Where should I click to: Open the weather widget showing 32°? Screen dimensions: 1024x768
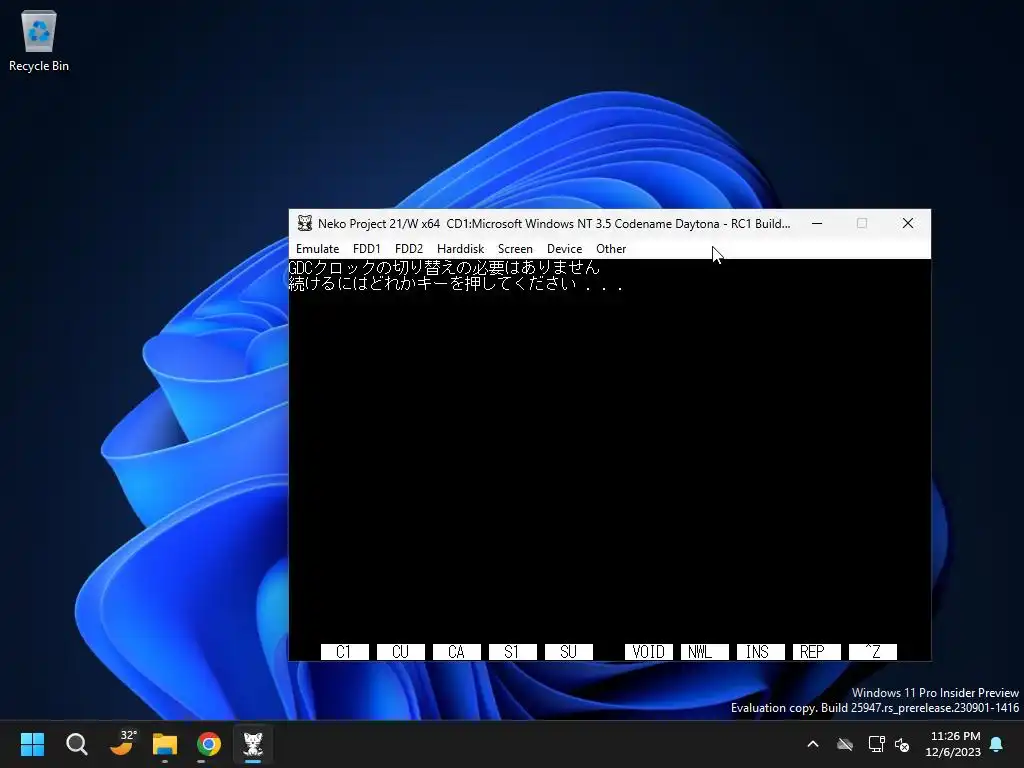point(121,744)
